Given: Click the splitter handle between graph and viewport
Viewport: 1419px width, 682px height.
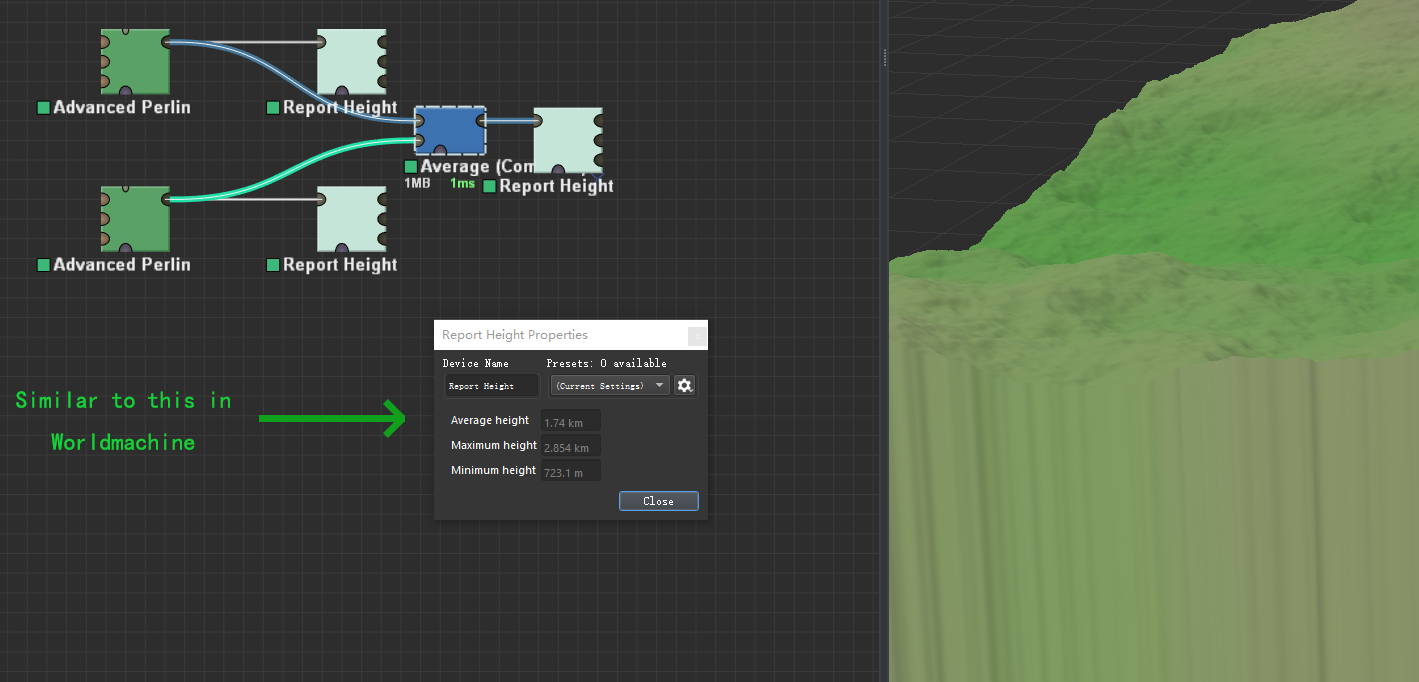Looking at the screenshot, I should click(885, 58).
